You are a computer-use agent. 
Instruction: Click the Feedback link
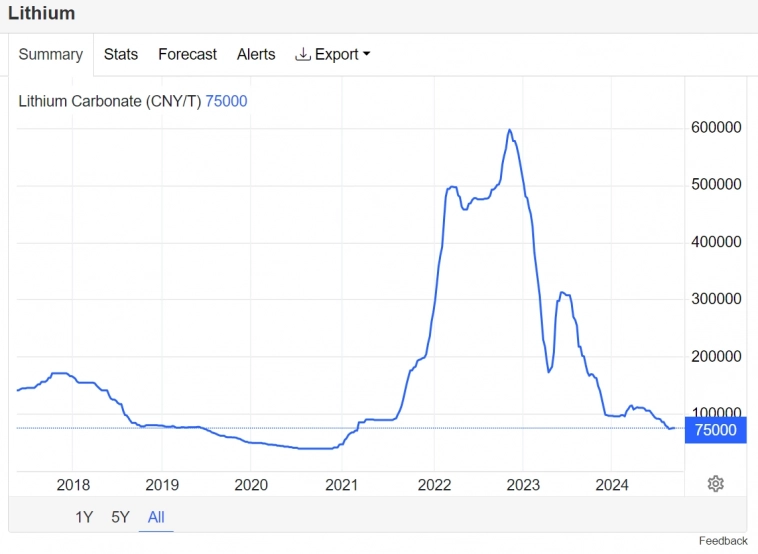pyautogui.click(x=722, y=541)
